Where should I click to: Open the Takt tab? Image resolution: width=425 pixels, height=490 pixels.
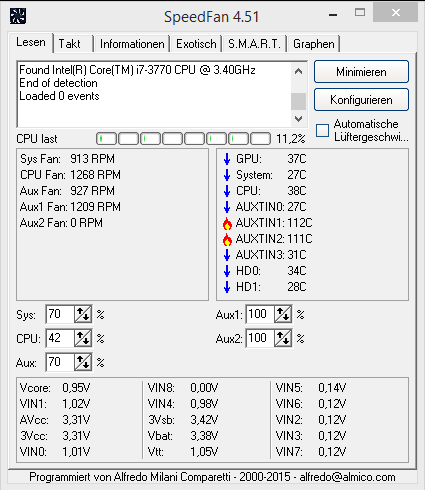tap(73, 44)
